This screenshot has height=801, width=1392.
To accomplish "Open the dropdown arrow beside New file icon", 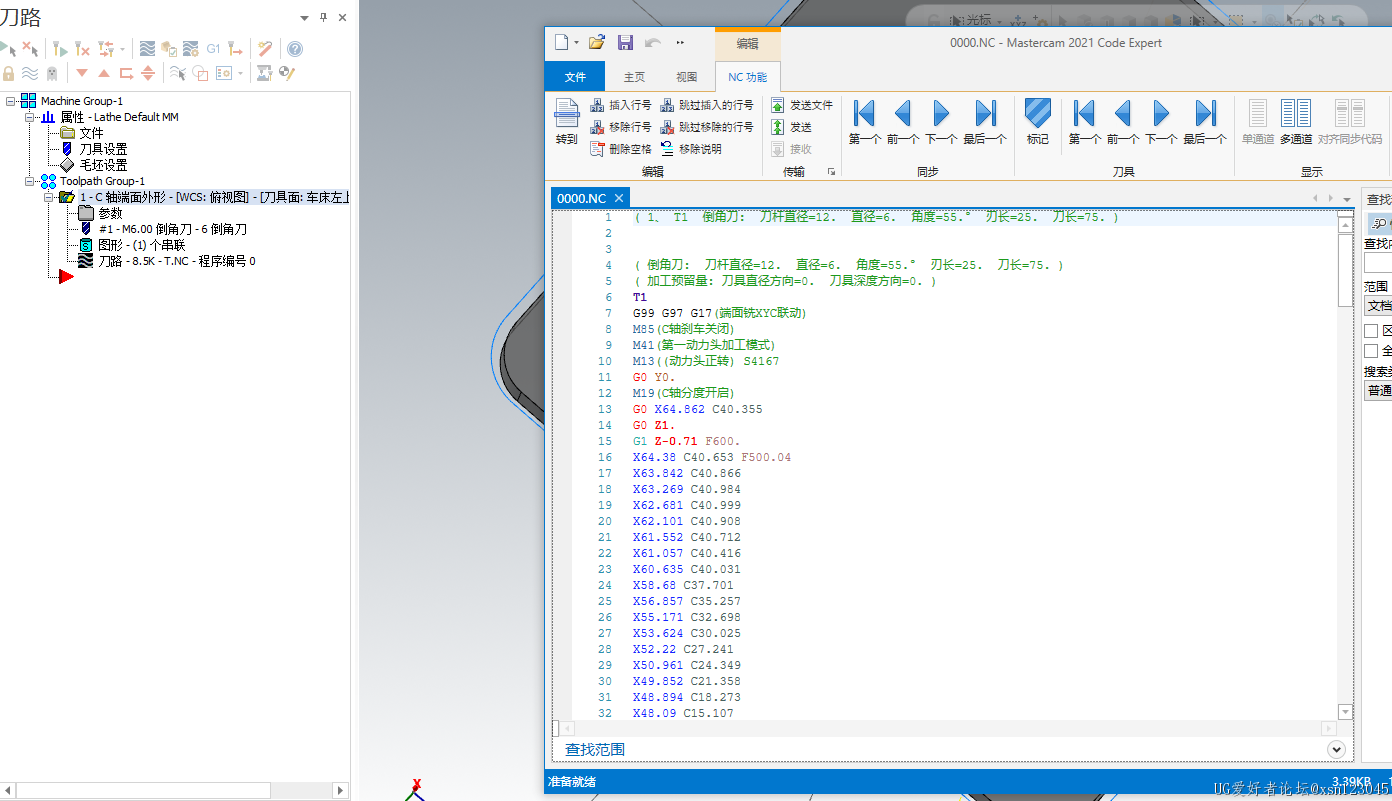I will tap(577, 43).
